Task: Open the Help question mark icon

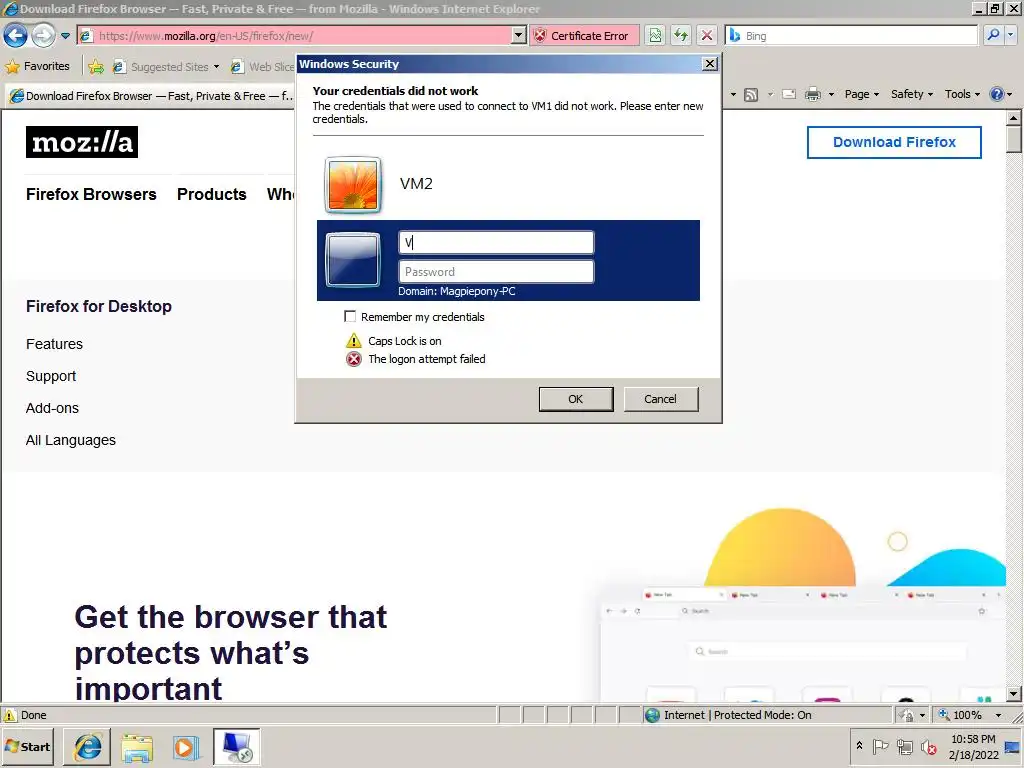Action: (997, 95)
